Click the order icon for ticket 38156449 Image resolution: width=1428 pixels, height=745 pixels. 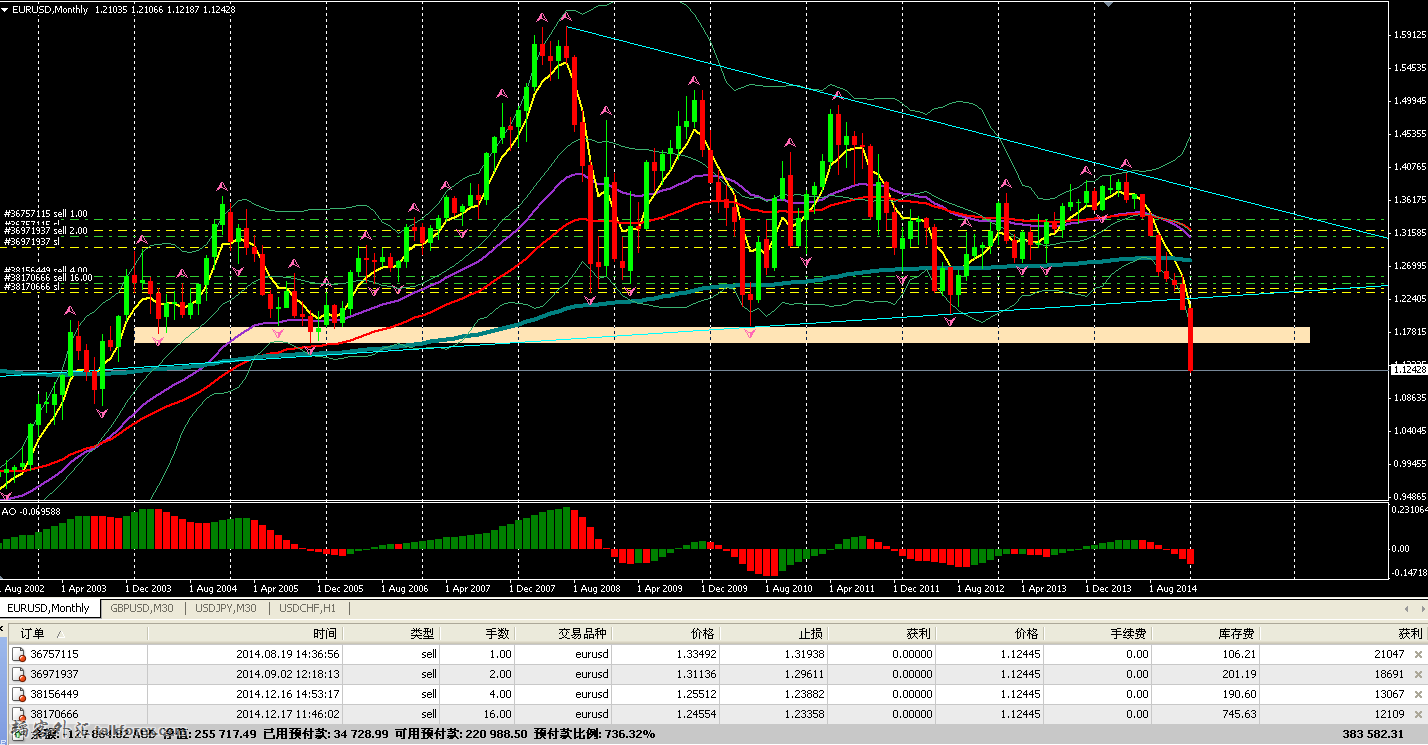(18, 694)
